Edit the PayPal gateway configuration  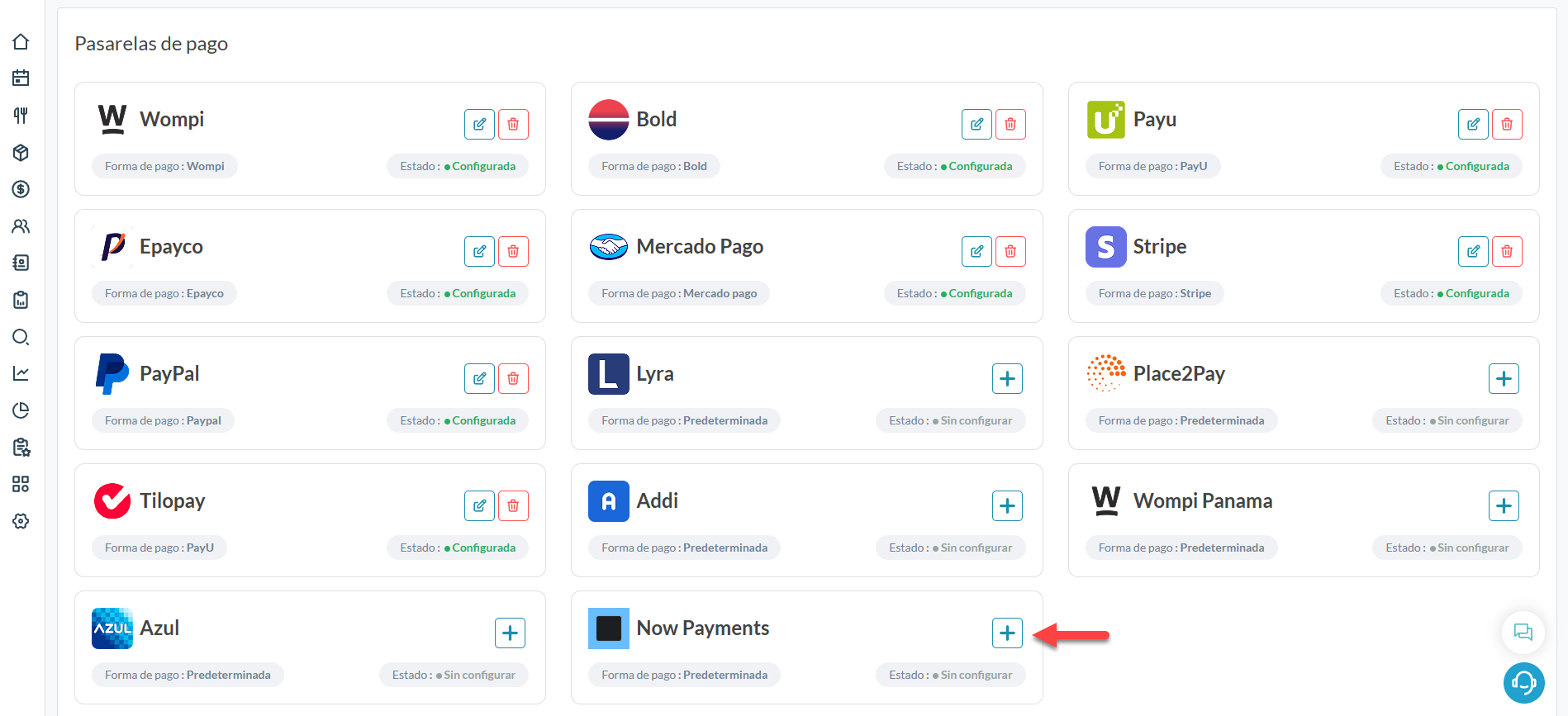pyautogui.click(x=479, y=378)
